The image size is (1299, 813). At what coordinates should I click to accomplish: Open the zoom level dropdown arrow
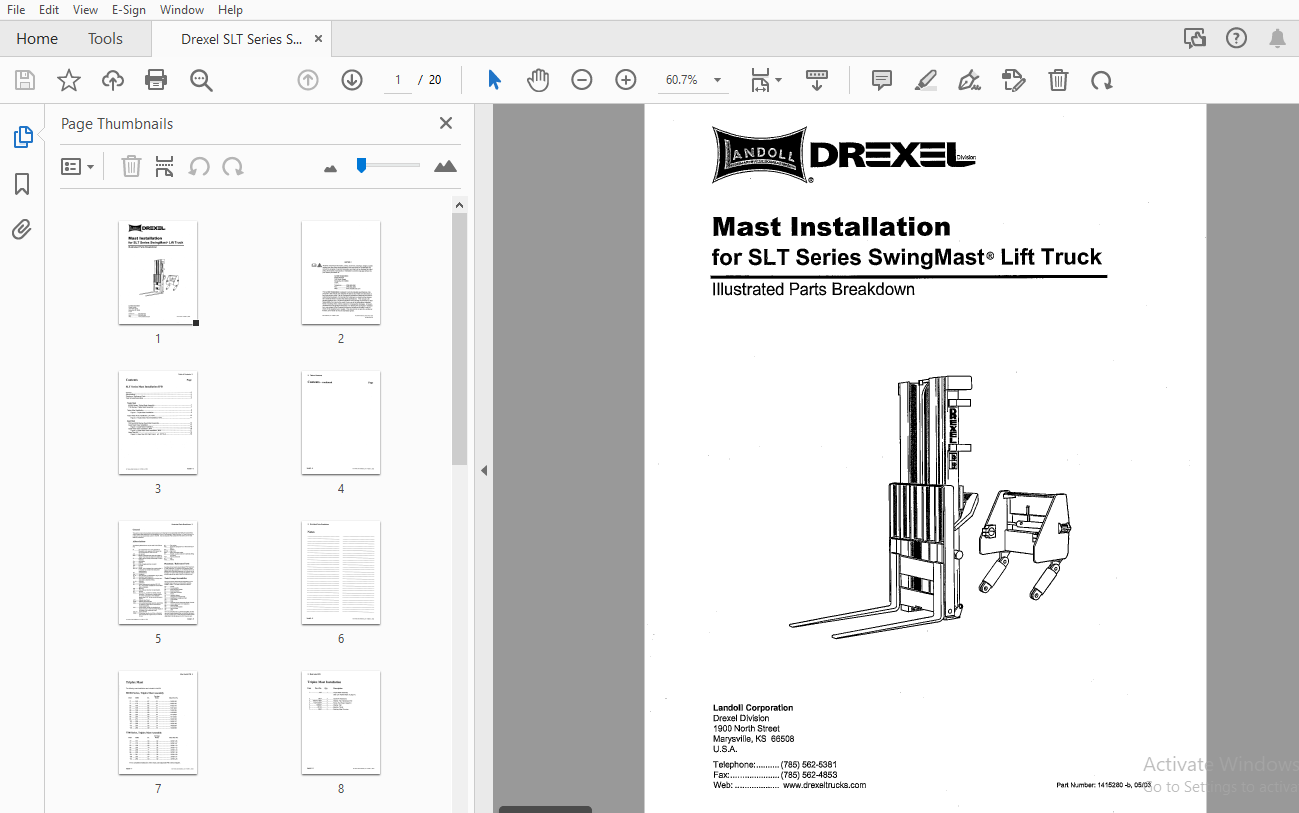coord(717,80)
